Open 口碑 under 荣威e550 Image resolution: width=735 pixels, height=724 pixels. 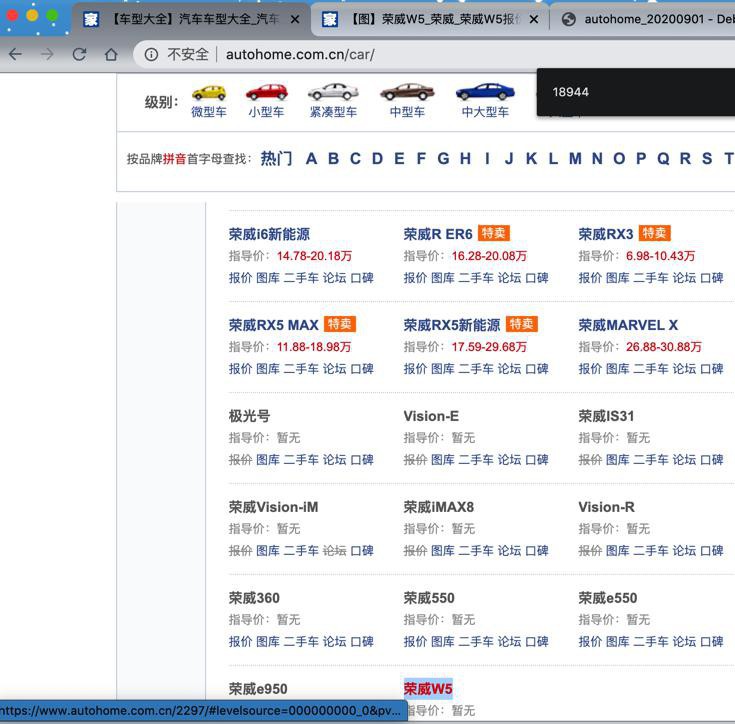coord(712,642)
